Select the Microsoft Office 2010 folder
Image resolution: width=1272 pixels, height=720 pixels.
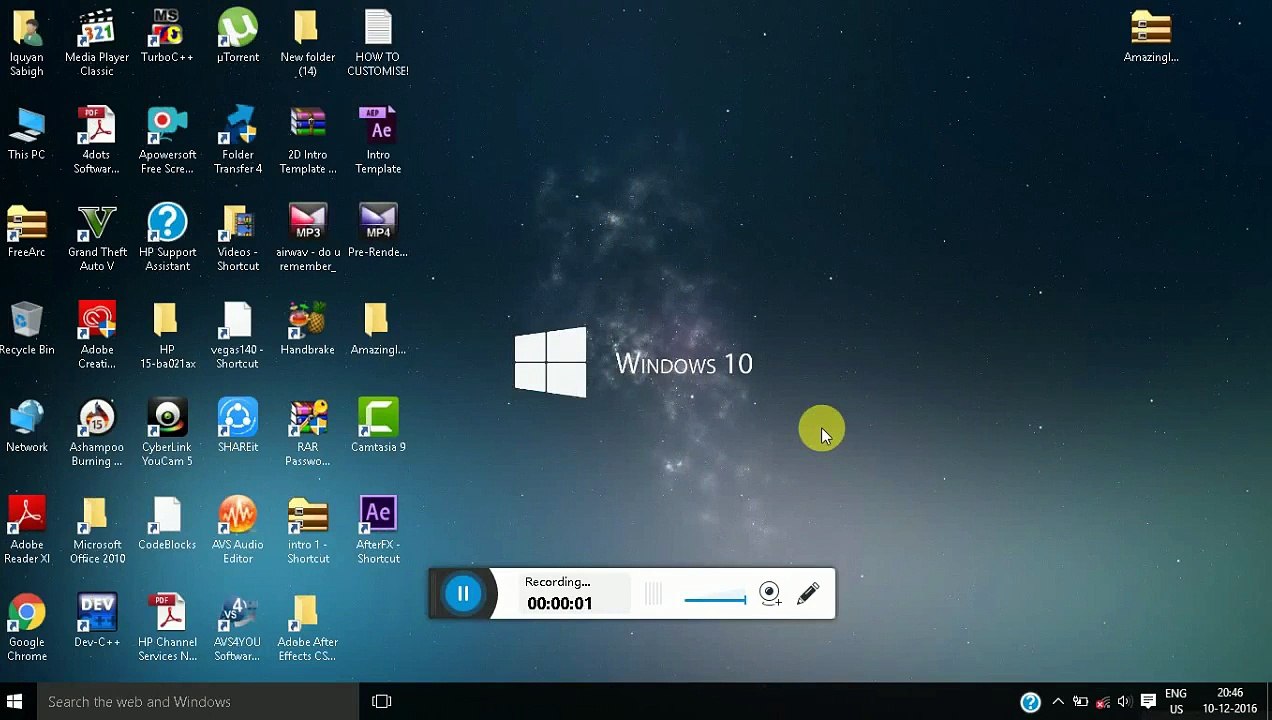tap(97, 531)
